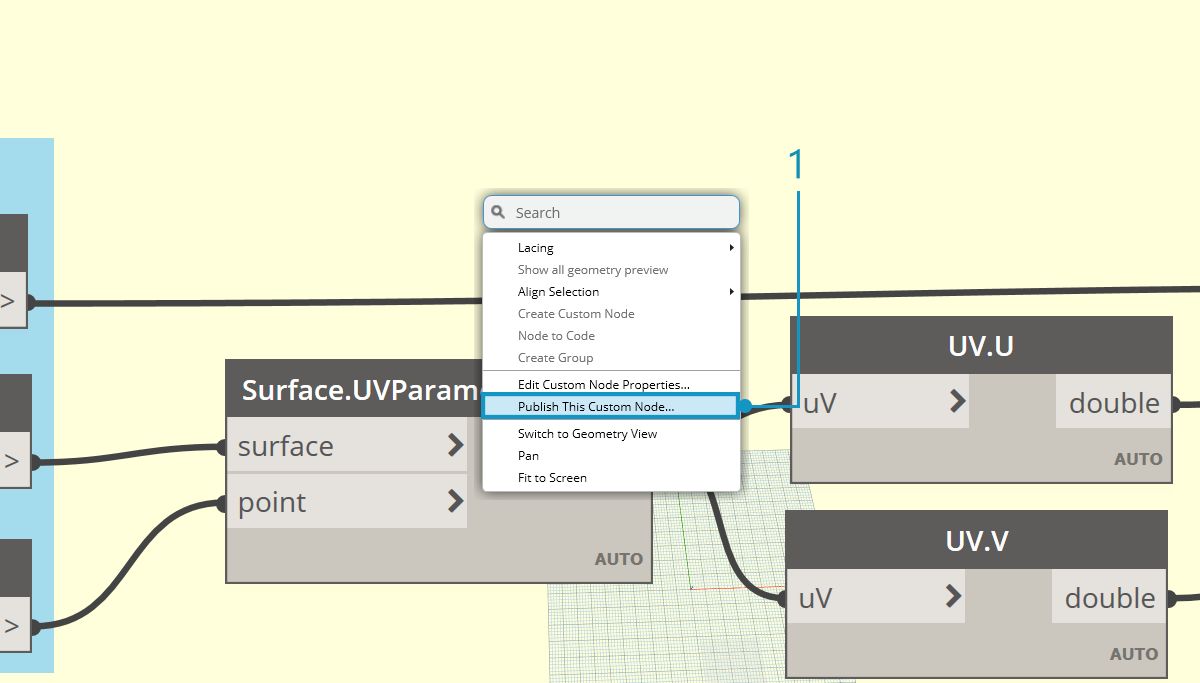The width and height of the screenshot is (1200, 683).
Task: Click inside the Search input field
Action: click(610, 212)
